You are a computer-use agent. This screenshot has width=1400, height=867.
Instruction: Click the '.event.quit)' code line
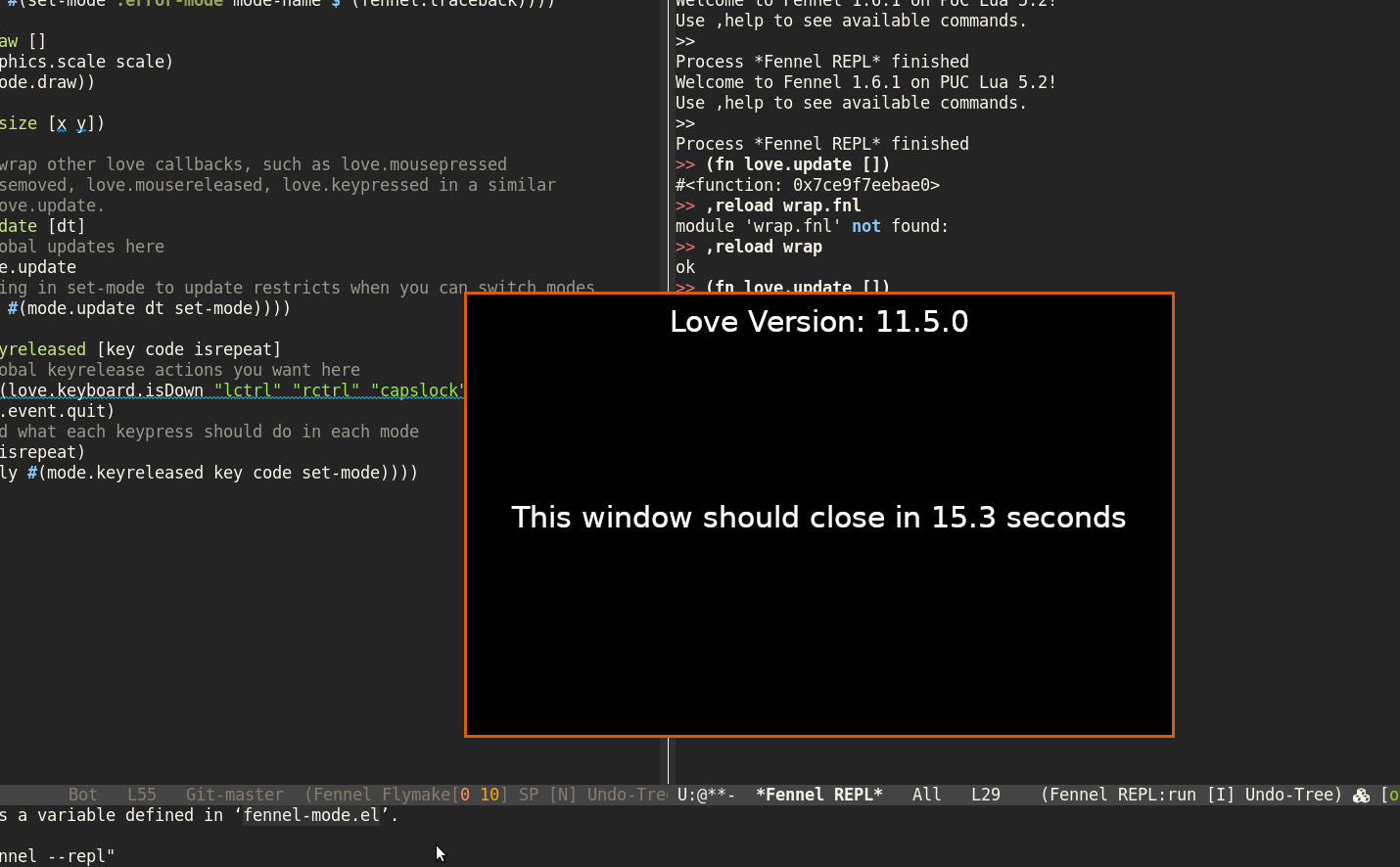57,411
